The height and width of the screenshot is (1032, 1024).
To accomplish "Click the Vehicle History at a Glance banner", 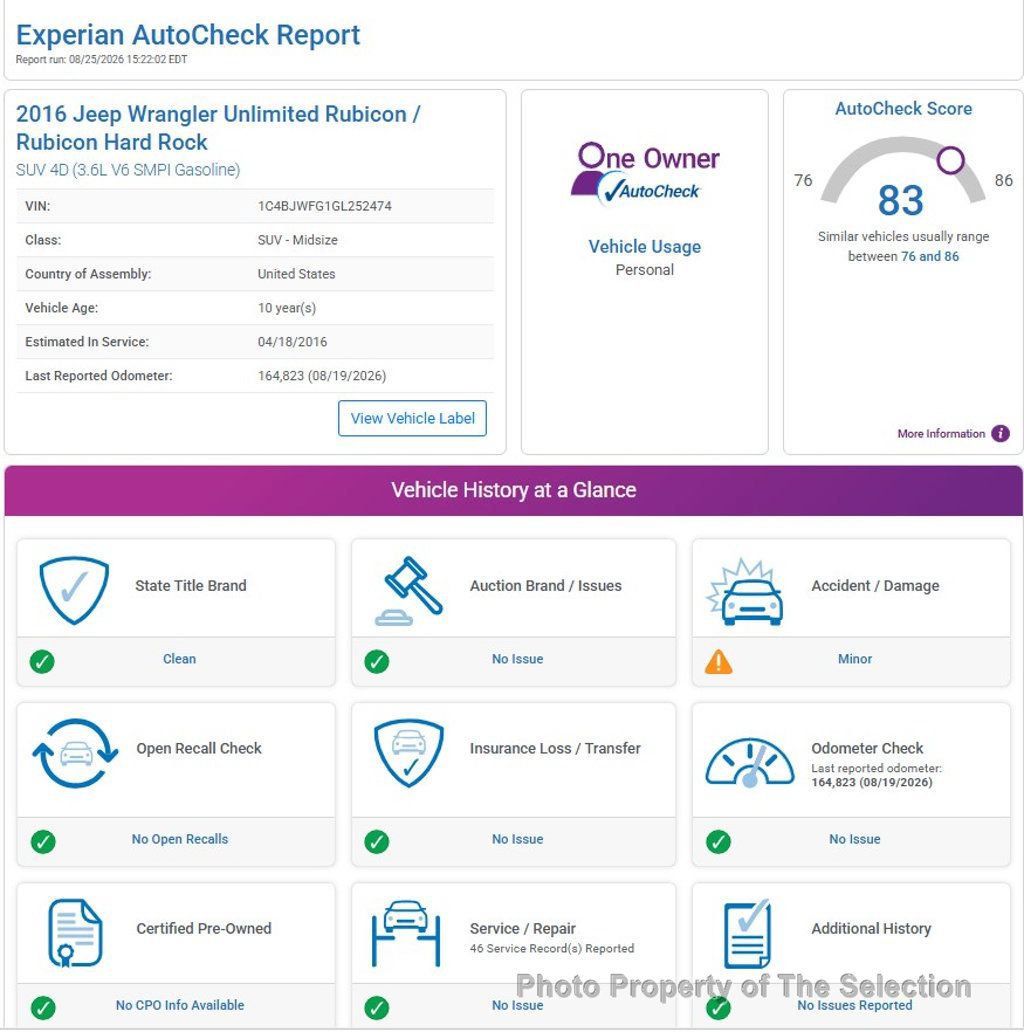I will pos(513,490).
